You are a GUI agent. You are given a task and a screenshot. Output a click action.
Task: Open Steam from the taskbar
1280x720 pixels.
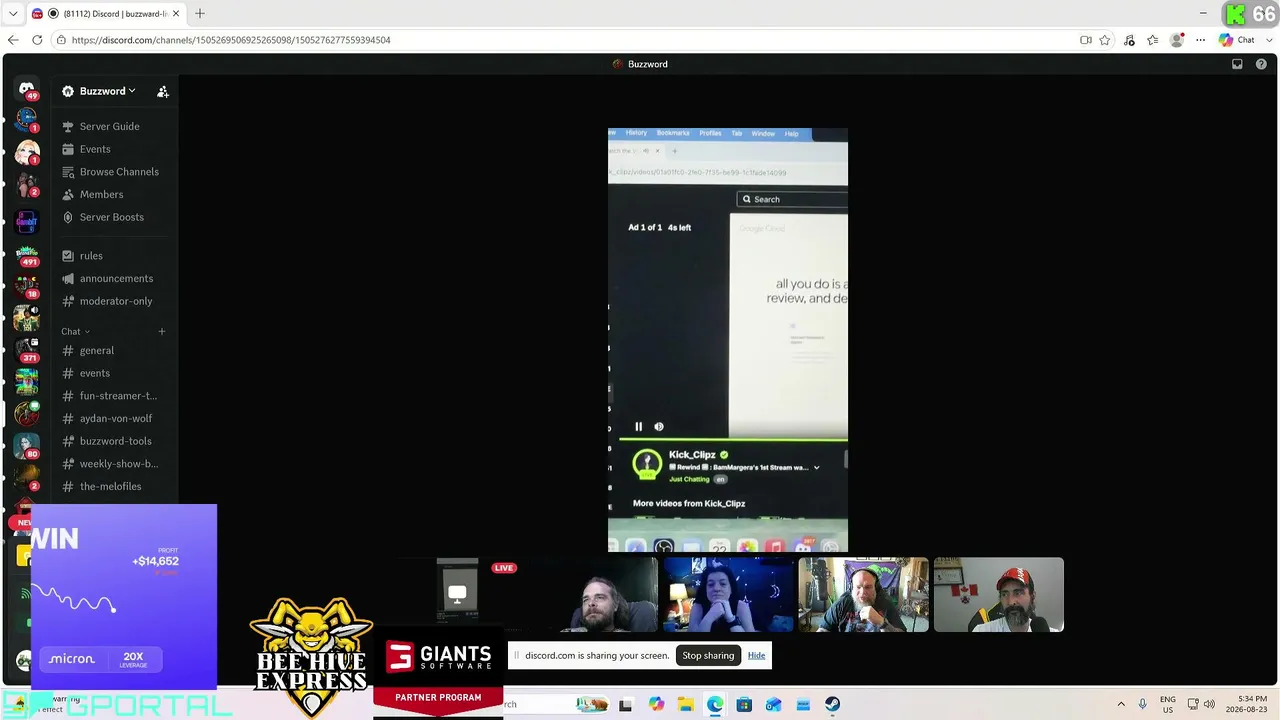pyautogui.click(x=832, y=705)
